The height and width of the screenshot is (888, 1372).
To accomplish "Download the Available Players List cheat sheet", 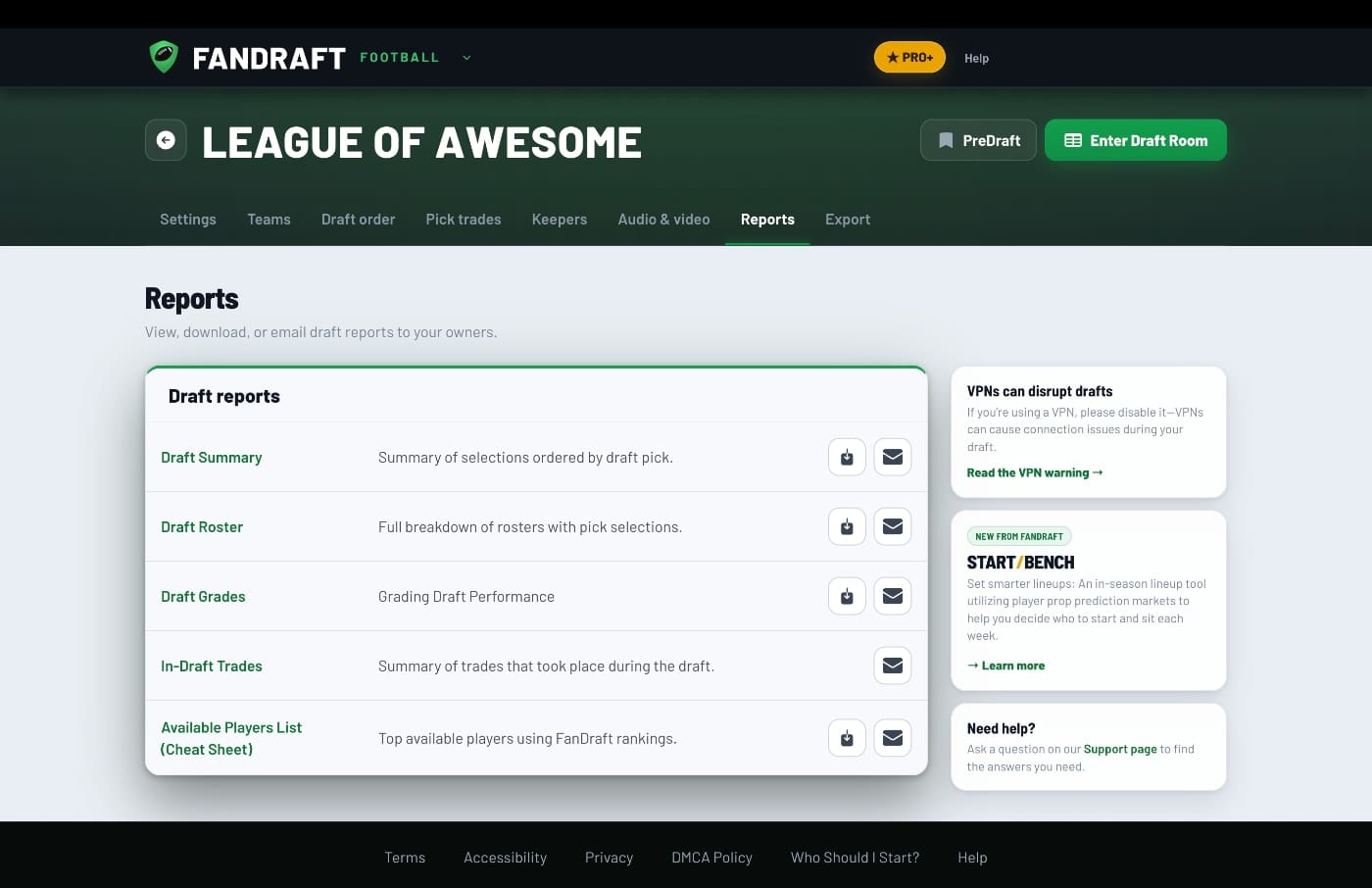I will tap(847, 738).
